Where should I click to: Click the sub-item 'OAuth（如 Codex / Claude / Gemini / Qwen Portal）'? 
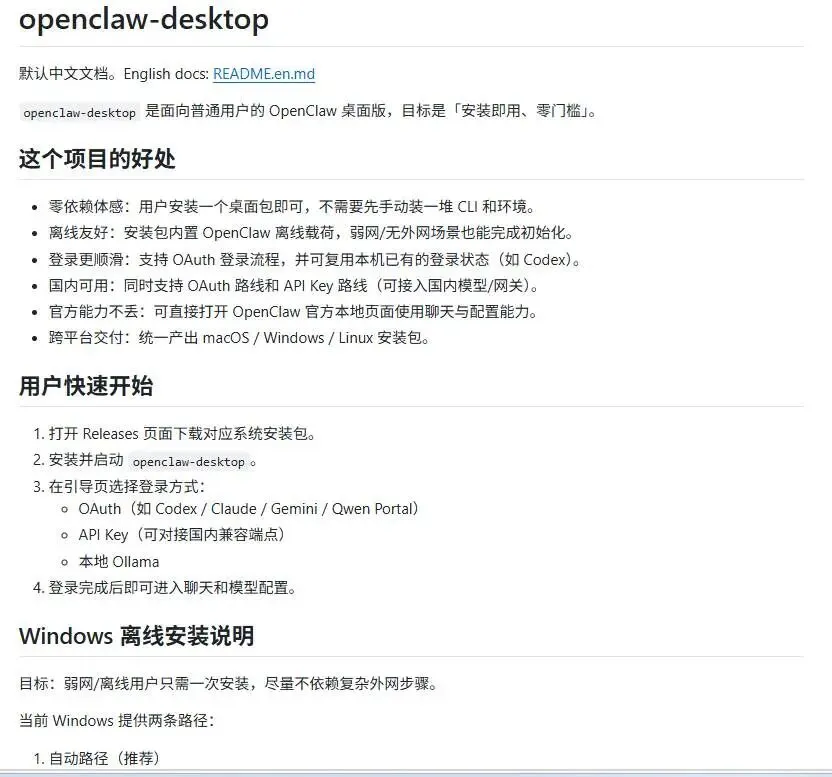click(x=248, y=508)
